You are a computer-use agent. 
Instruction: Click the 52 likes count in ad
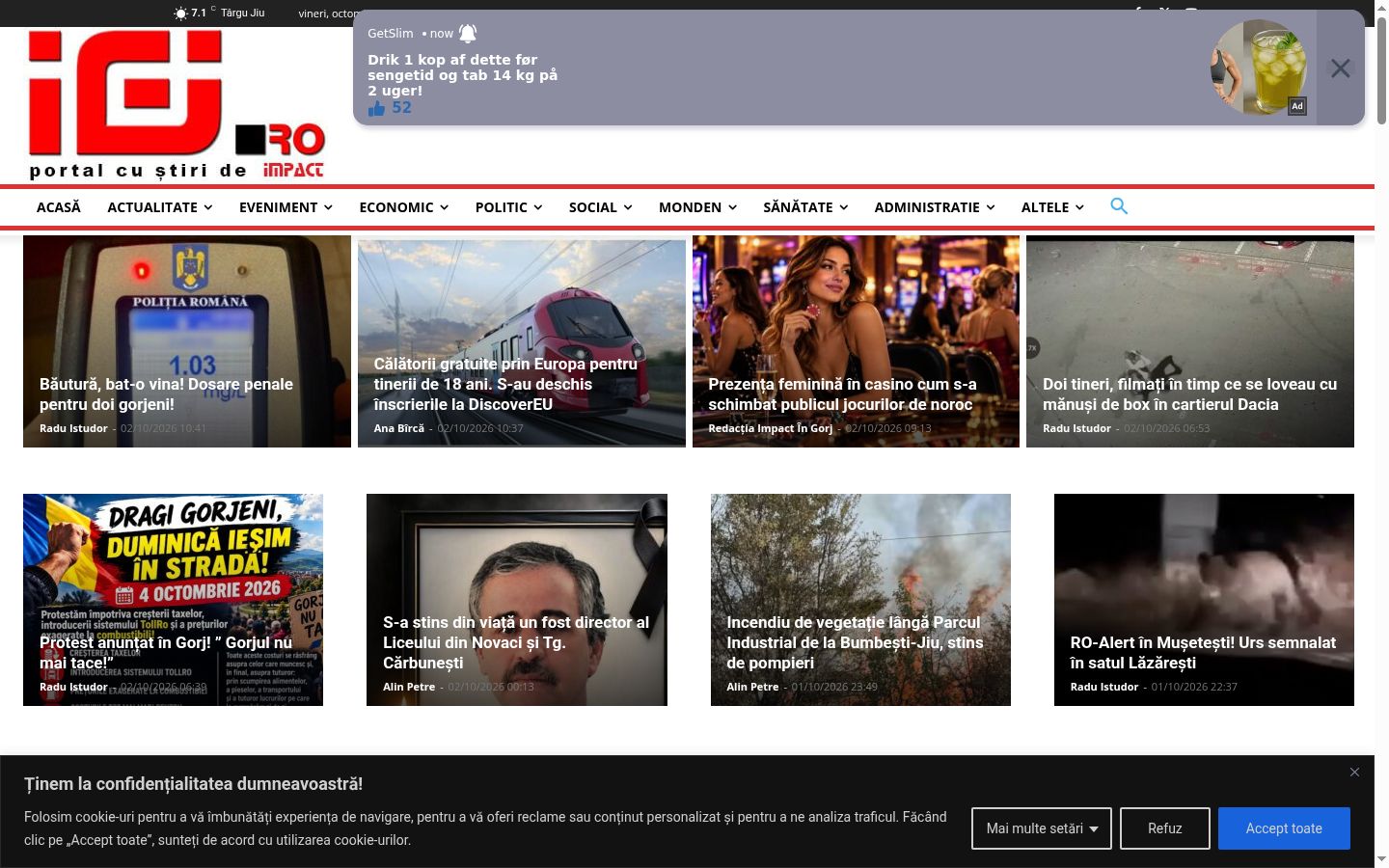(x=401, y=108)
